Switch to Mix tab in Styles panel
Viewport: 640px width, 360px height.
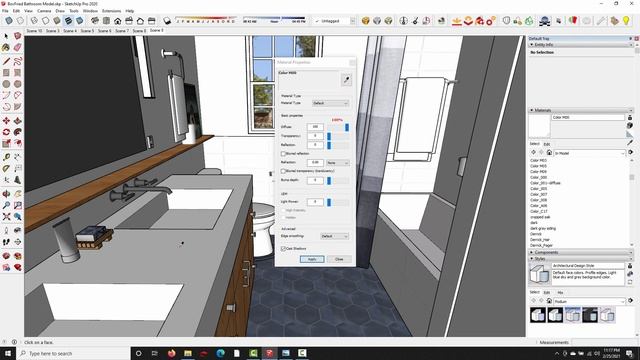pyautogui.click(x=560, y=292)
